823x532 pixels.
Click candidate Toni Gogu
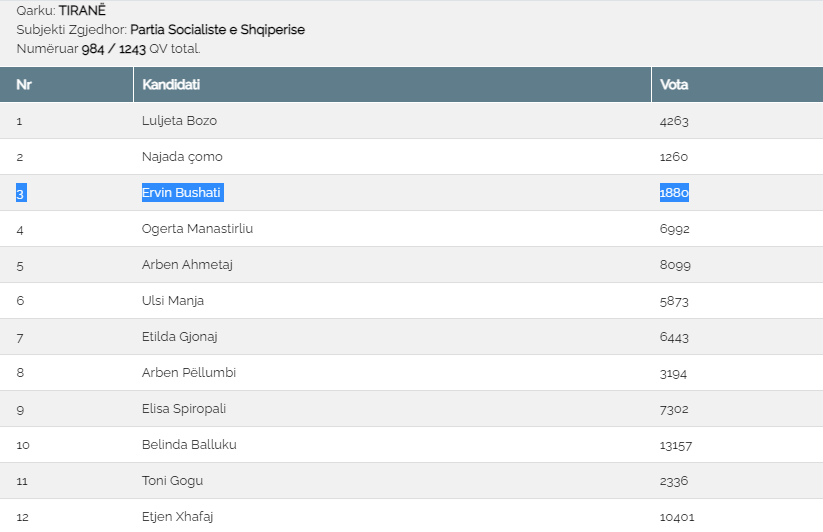coord(172,481)
